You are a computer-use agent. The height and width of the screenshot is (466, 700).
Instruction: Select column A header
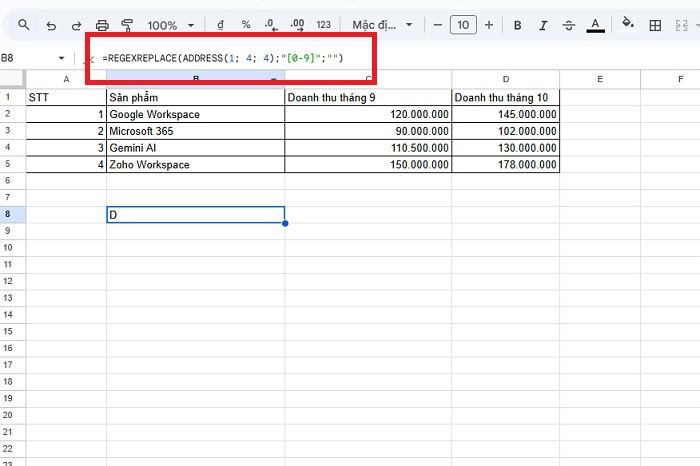click(x=66, y=79)
